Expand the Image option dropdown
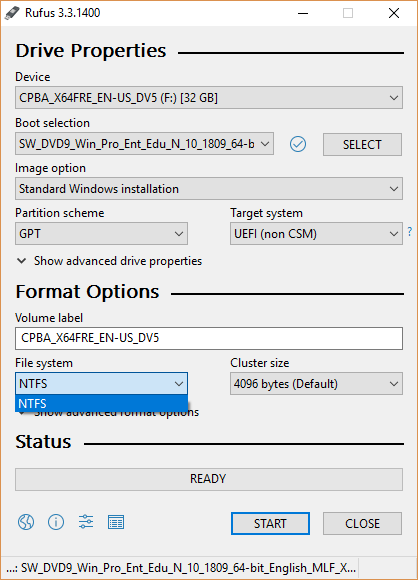The image size is (418, 580). pyautogui.click(x=209, y=189)
